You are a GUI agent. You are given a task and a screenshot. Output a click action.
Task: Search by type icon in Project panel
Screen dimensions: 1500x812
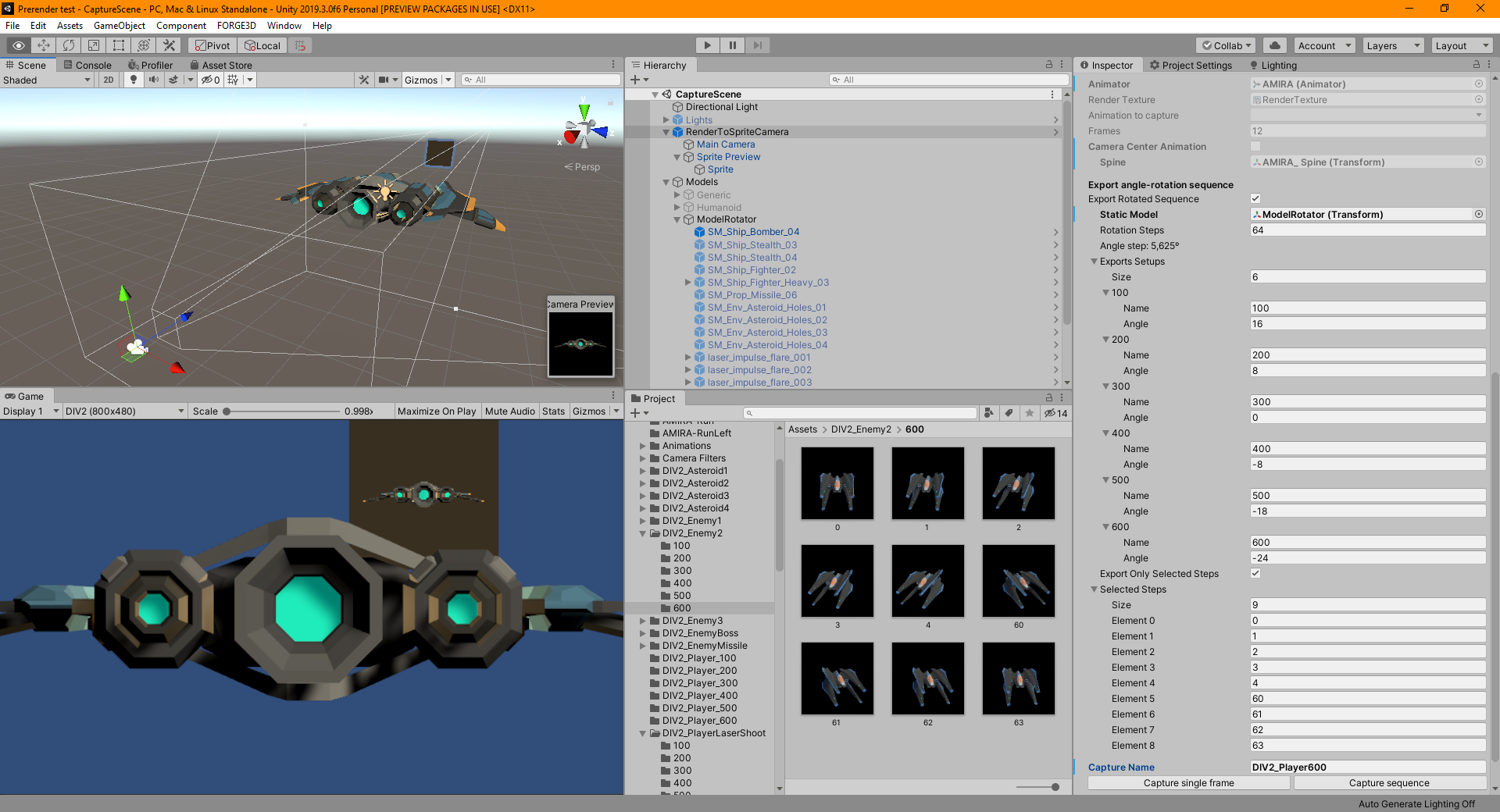pos(989,413)
